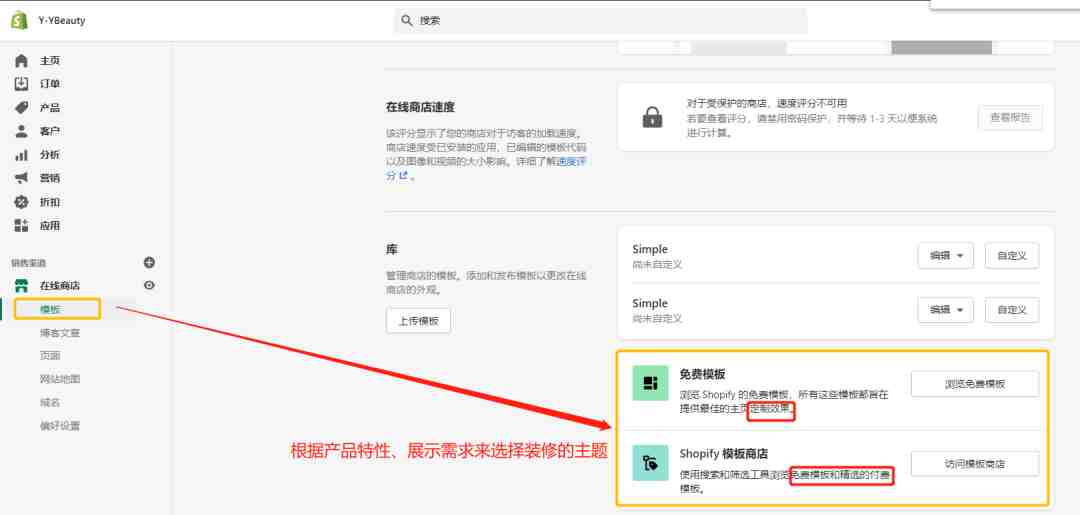Focus the 搜索 search field
The width and height of the screenshot is (1080, 515).
coord(601,21)
